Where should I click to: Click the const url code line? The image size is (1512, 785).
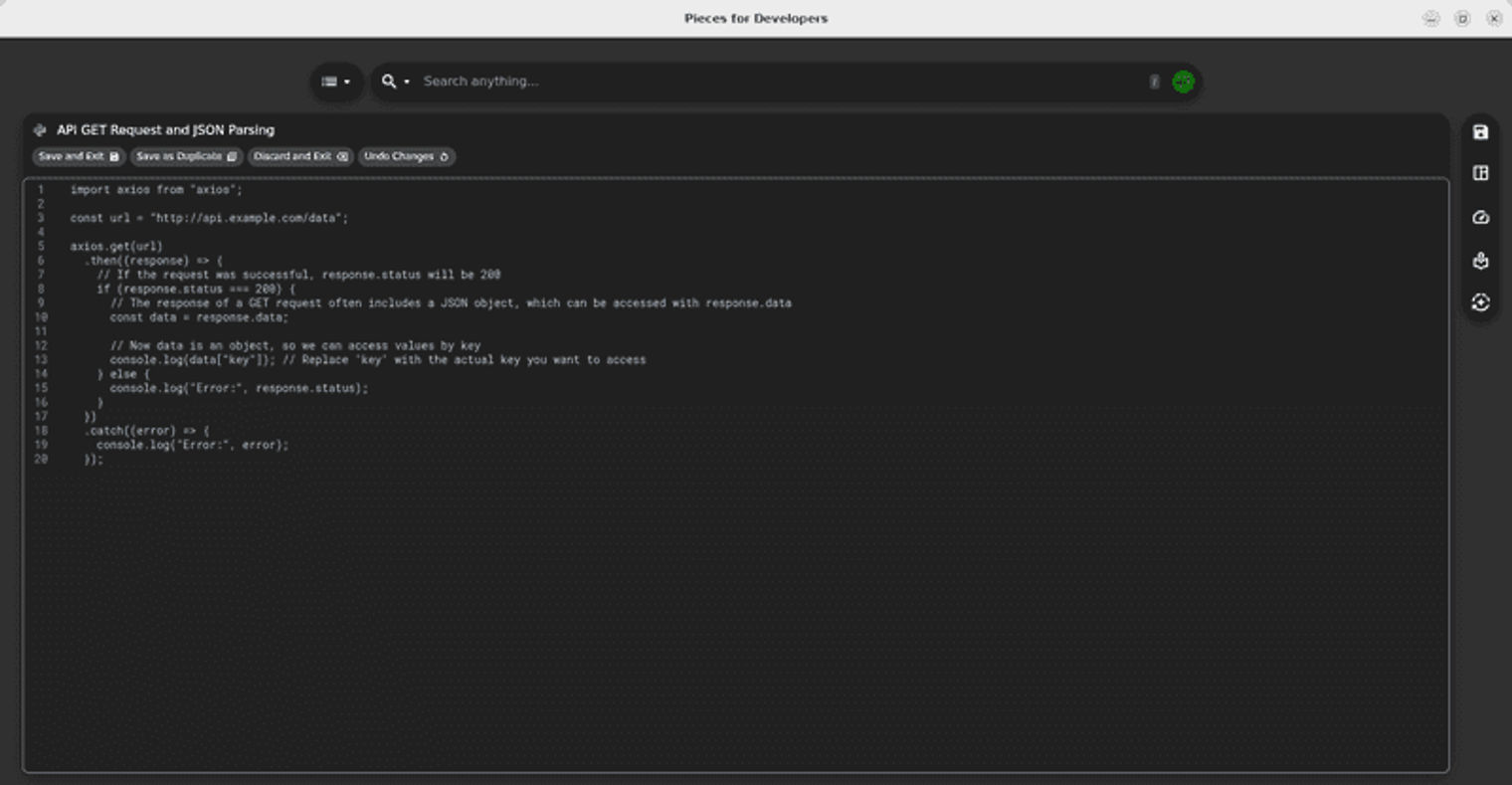209,218
